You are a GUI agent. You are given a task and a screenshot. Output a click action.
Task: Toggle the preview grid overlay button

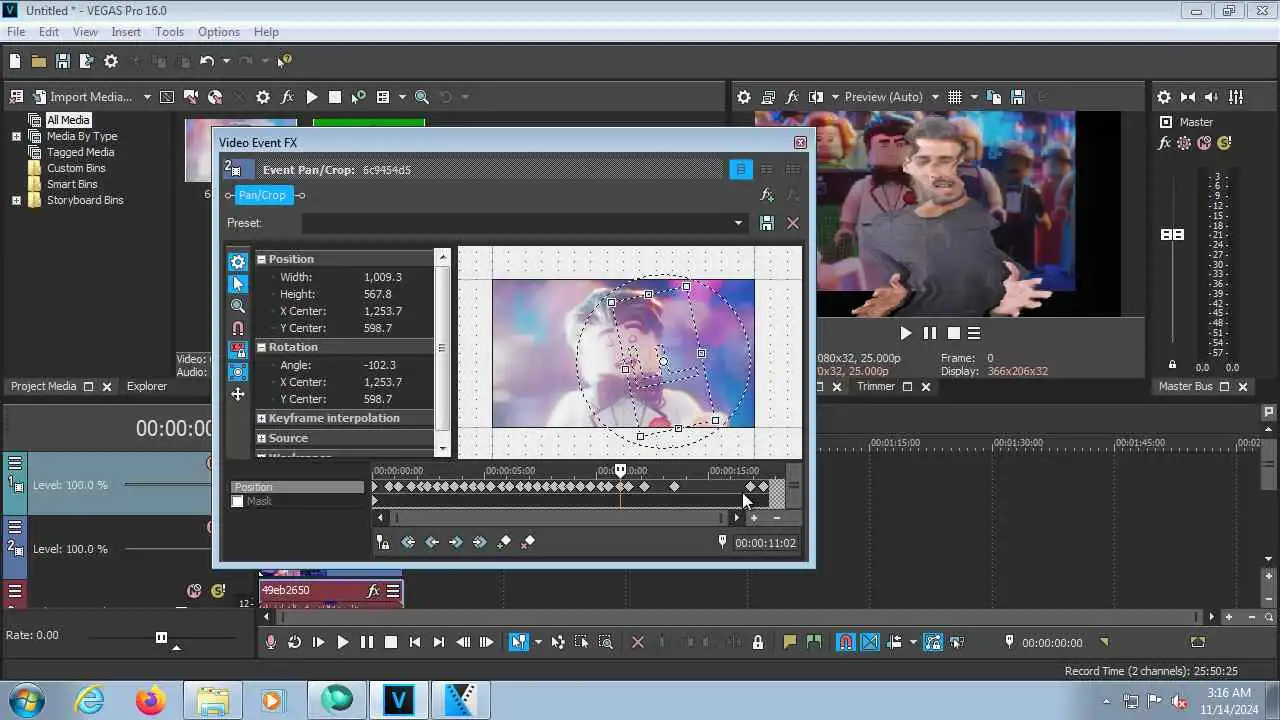(x=954, y=97)
